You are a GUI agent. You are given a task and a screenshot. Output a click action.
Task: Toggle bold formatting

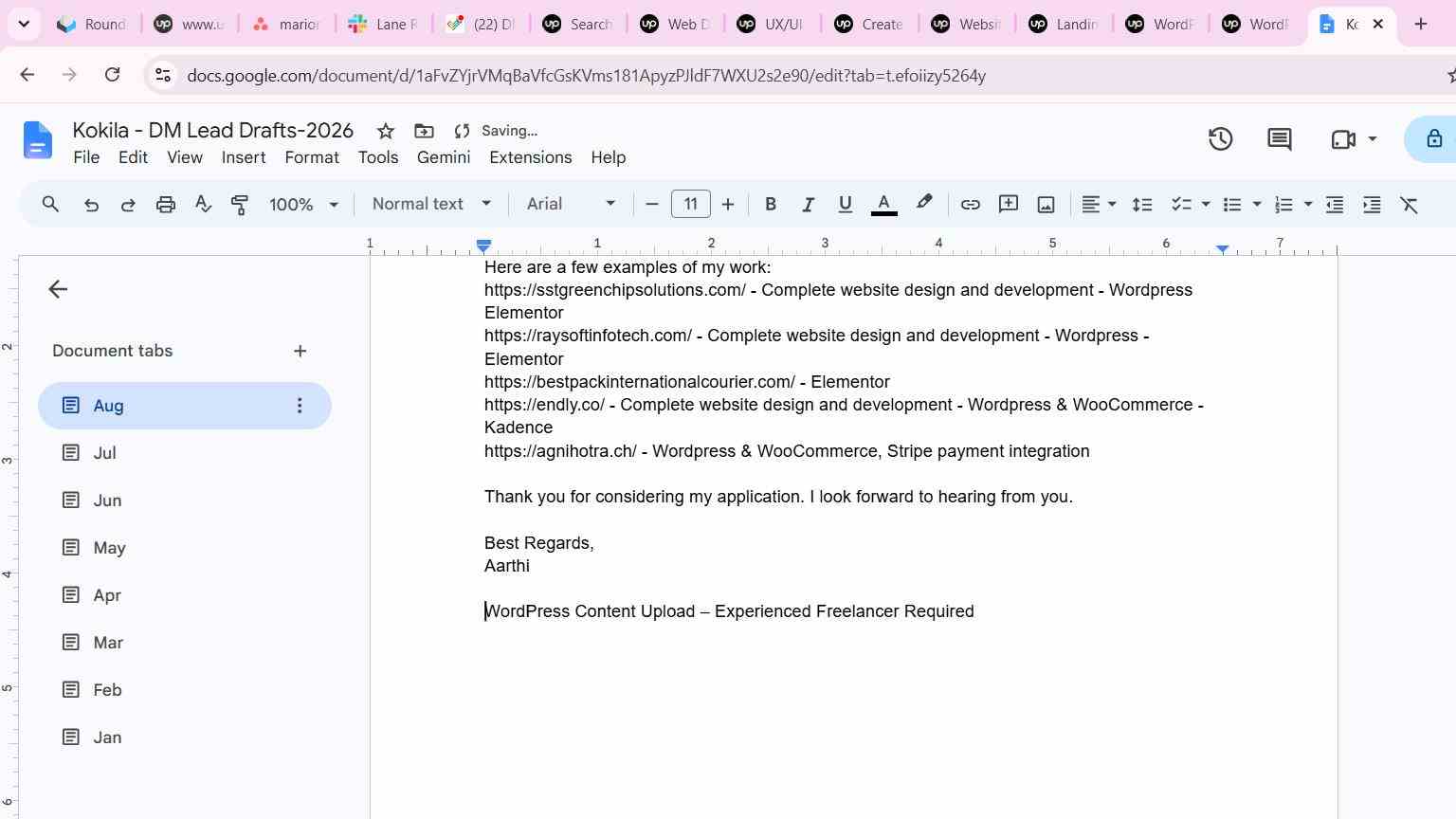[771, 204]
